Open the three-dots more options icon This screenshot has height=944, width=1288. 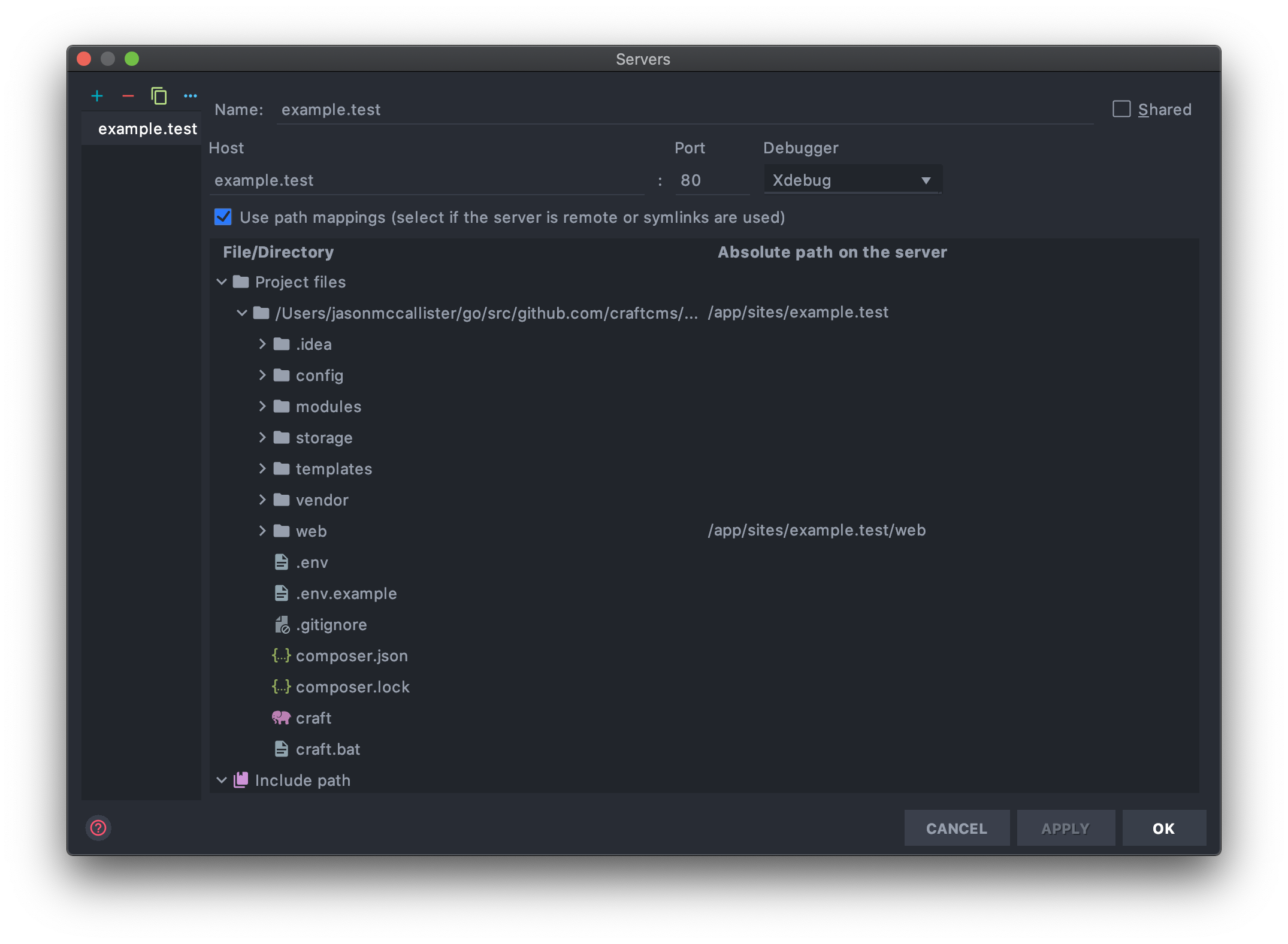click(x=191, y=96)
